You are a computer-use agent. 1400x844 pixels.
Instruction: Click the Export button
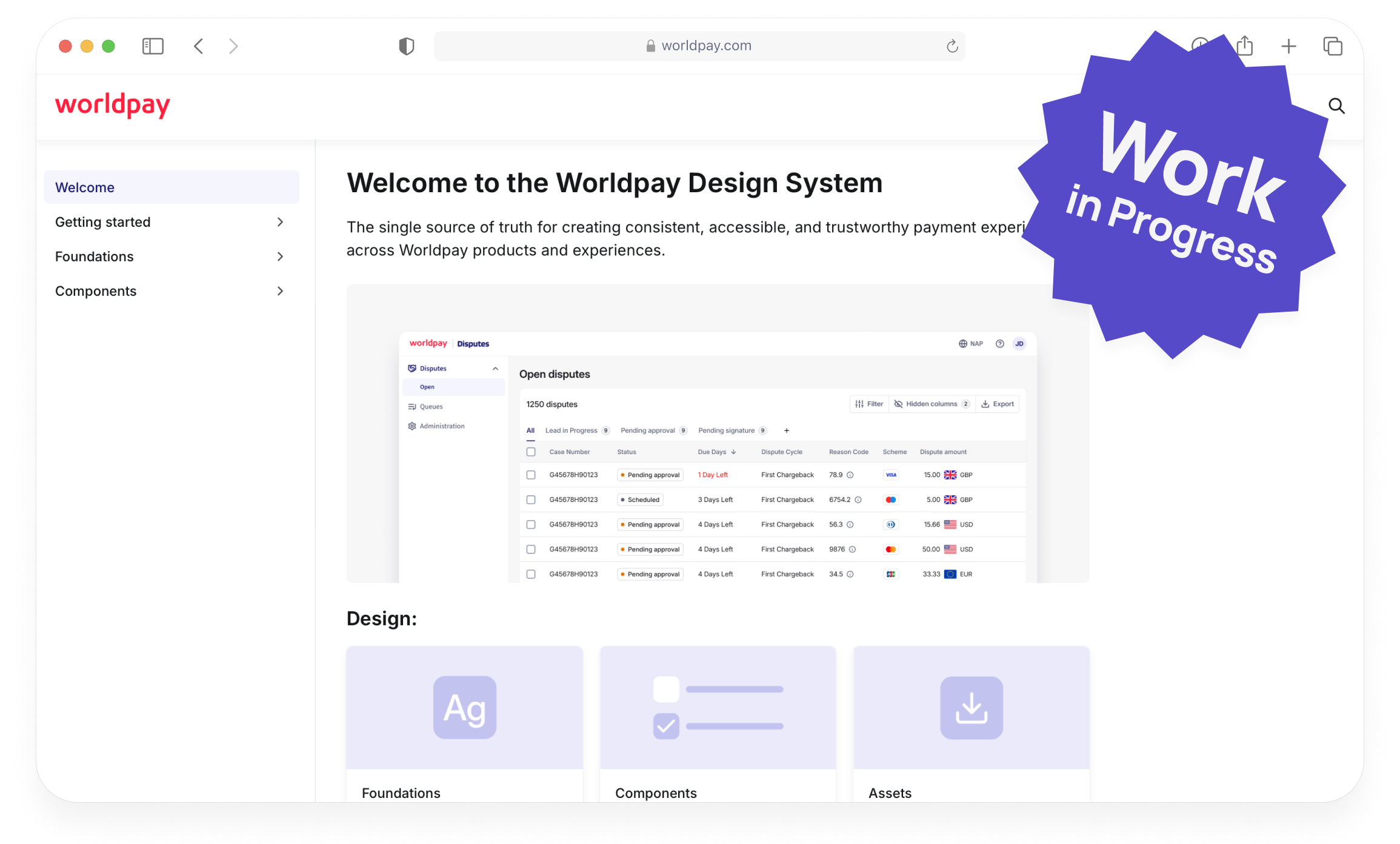point(998,404)
